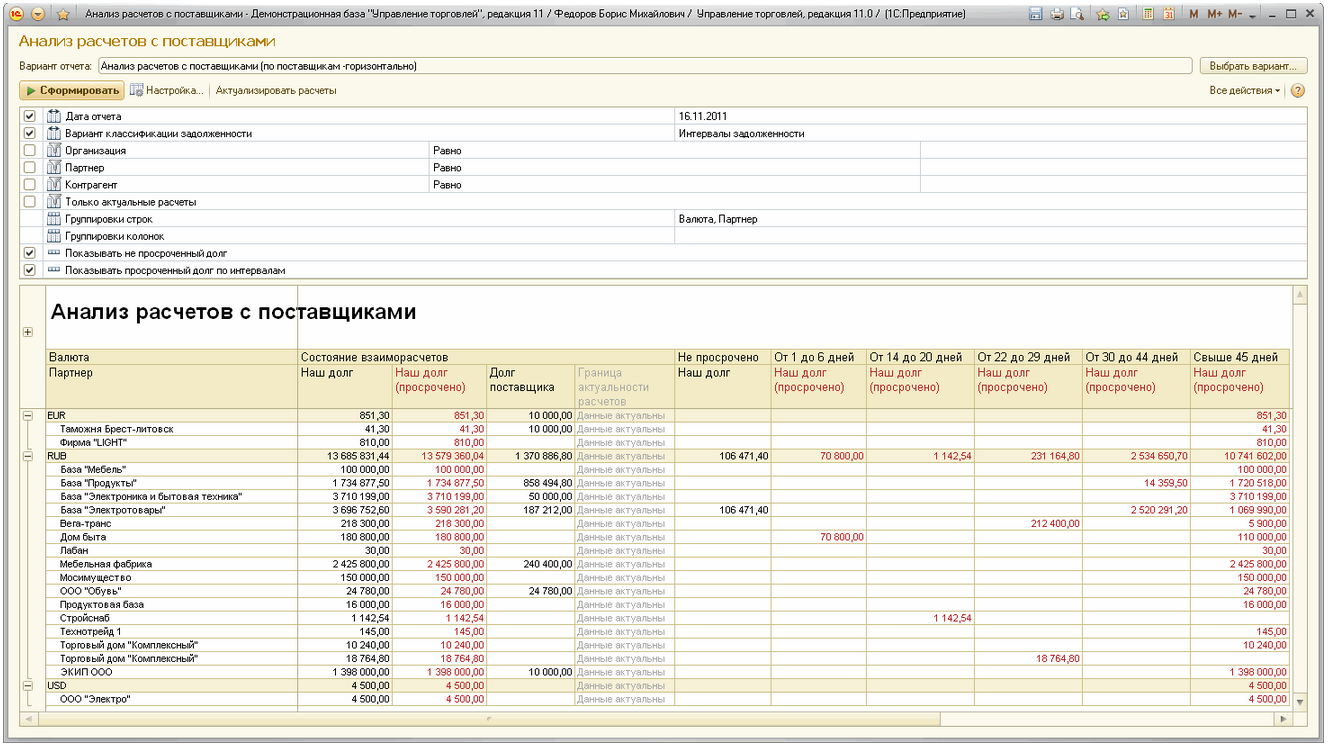Select the 'ЭКИП ООО' partner cell
The width and height of the screenshot is (1328, 747).
coord(173,672)
